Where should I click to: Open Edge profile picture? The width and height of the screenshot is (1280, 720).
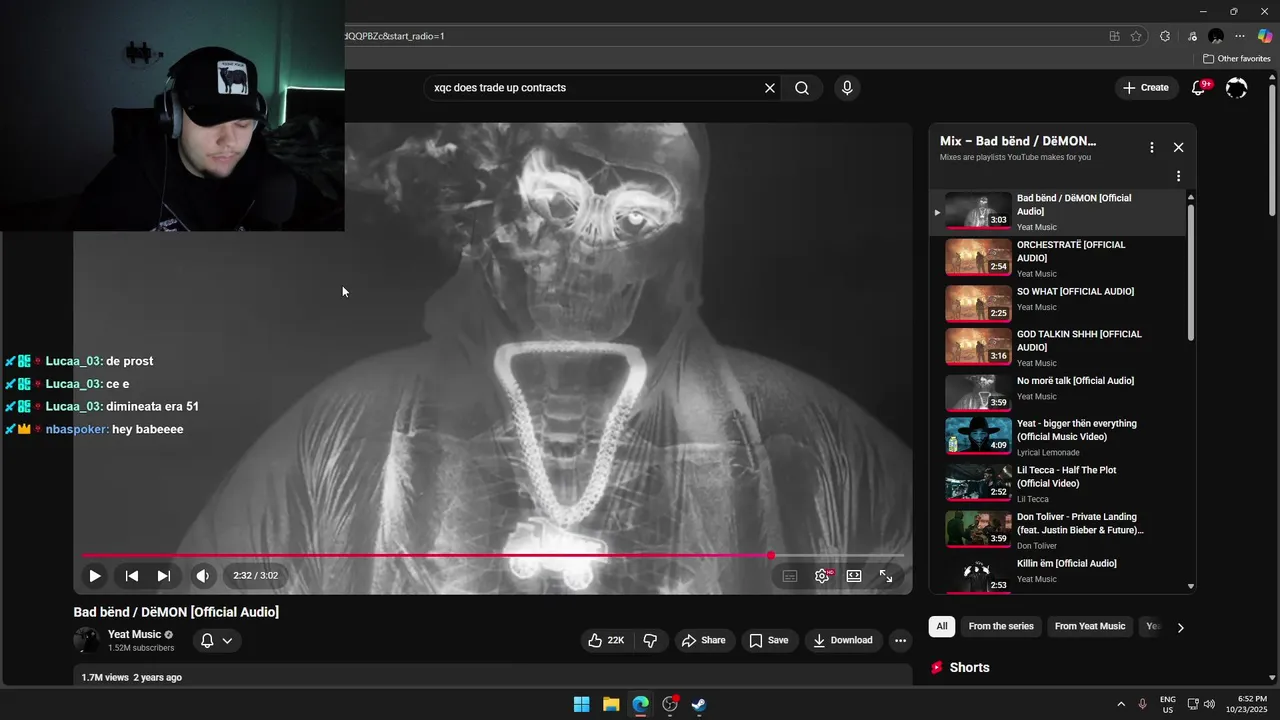(1216, 36)
